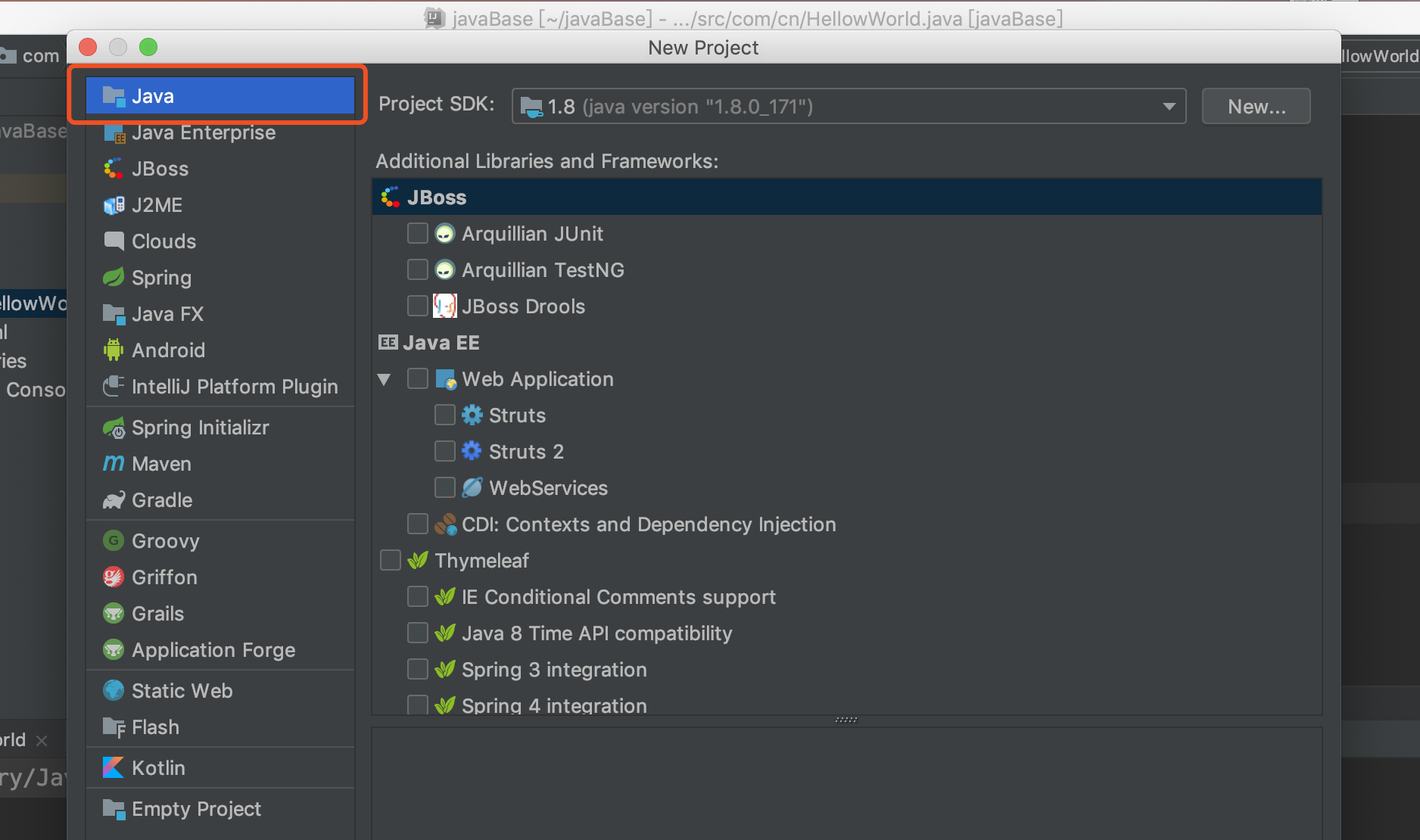Screen dimensions: 1420x840
Task: Click the IntelliJ Platform Plugin icon
Action: 114,387
